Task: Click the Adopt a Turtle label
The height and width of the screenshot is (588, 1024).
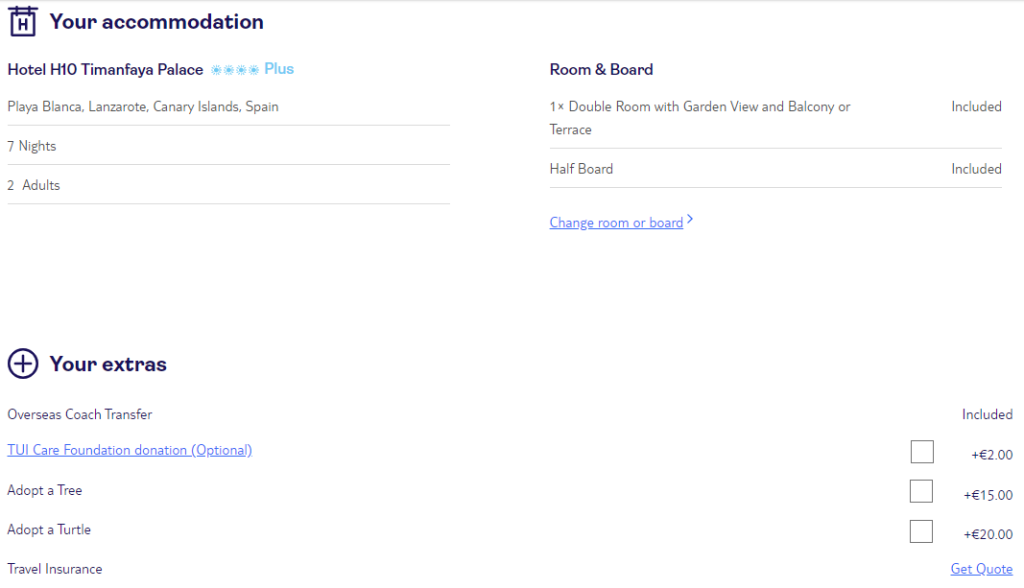Action: pos(49,529)
